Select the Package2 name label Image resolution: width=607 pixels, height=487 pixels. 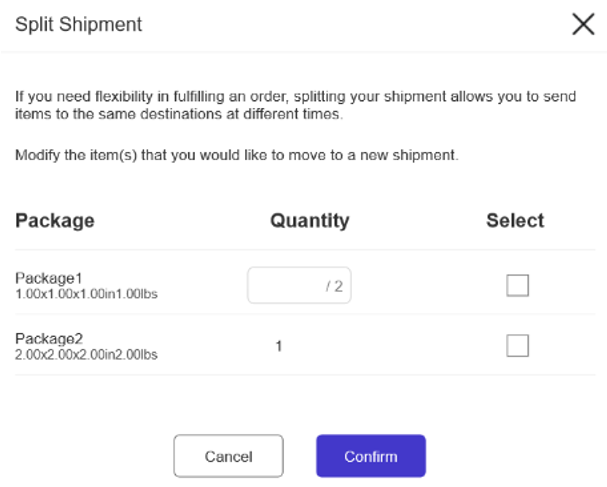coord(49,339)
